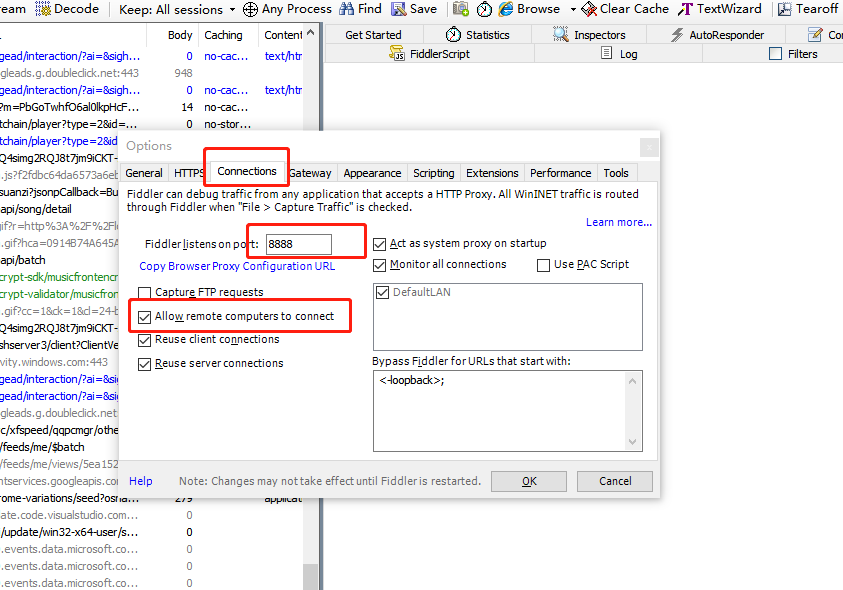Click the Help link in Options

tap(141, 481)
